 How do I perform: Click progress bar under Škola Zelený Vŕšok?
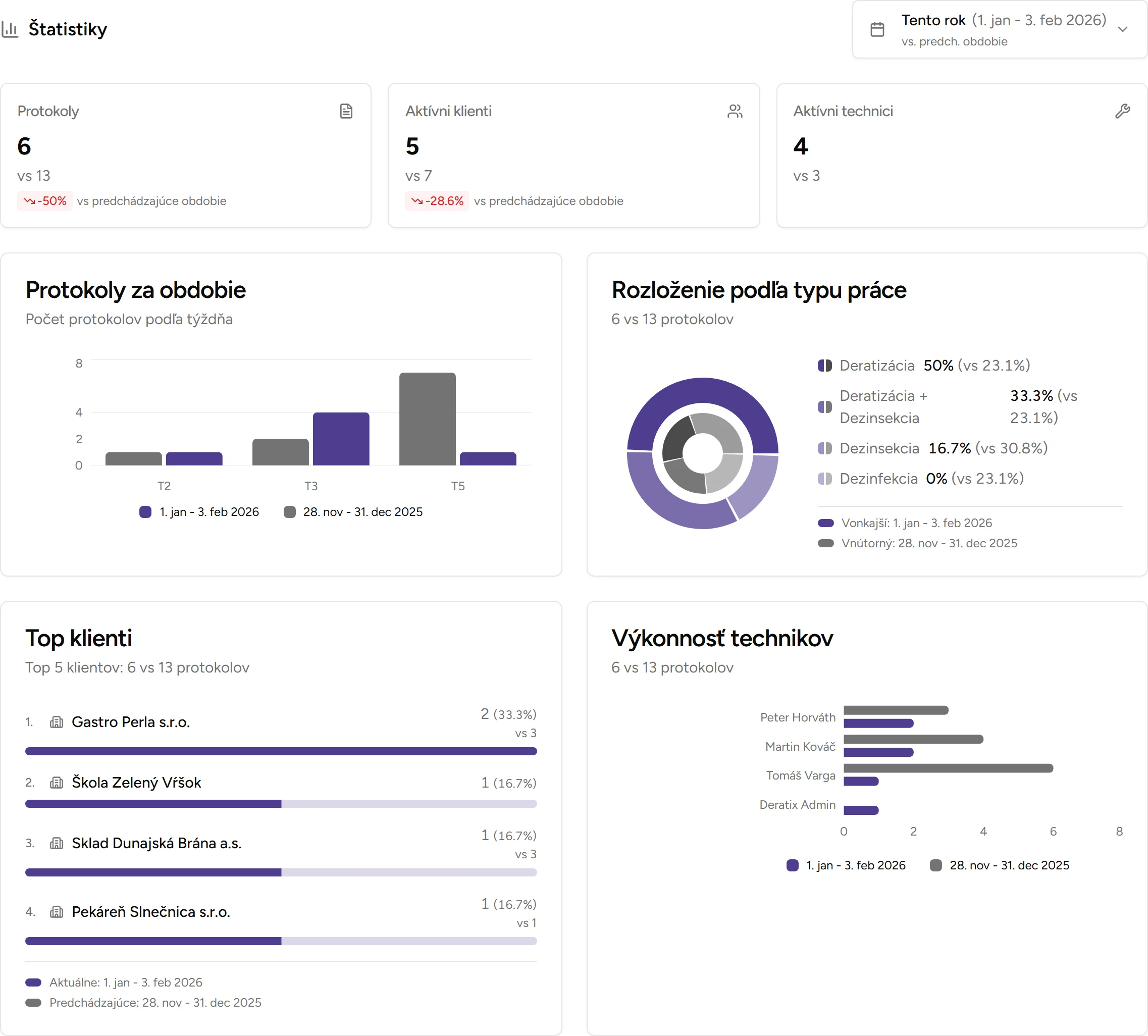(281, 804)
